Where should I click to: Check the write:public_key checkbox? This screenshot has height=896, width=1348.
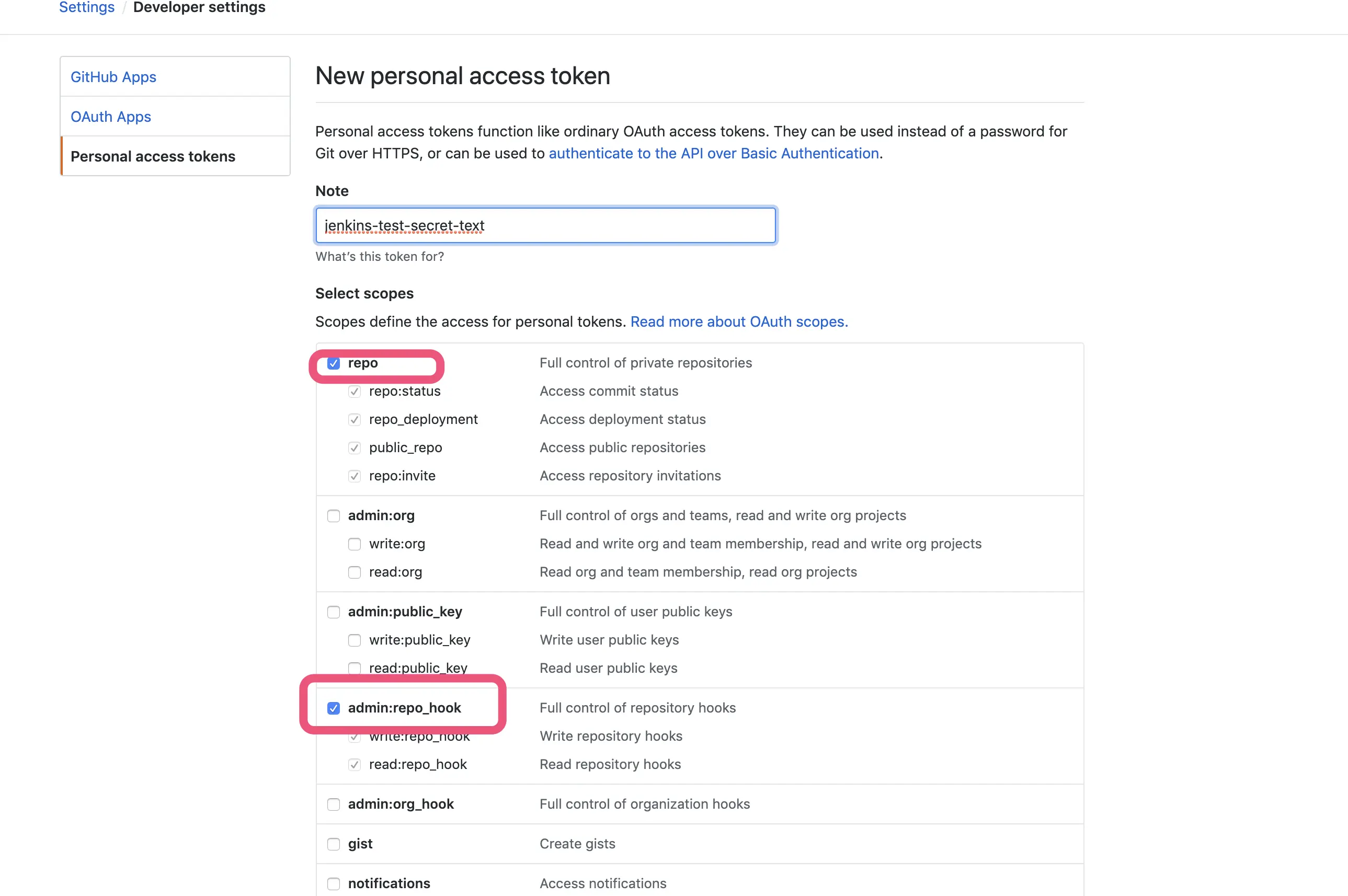pos(355,640)
